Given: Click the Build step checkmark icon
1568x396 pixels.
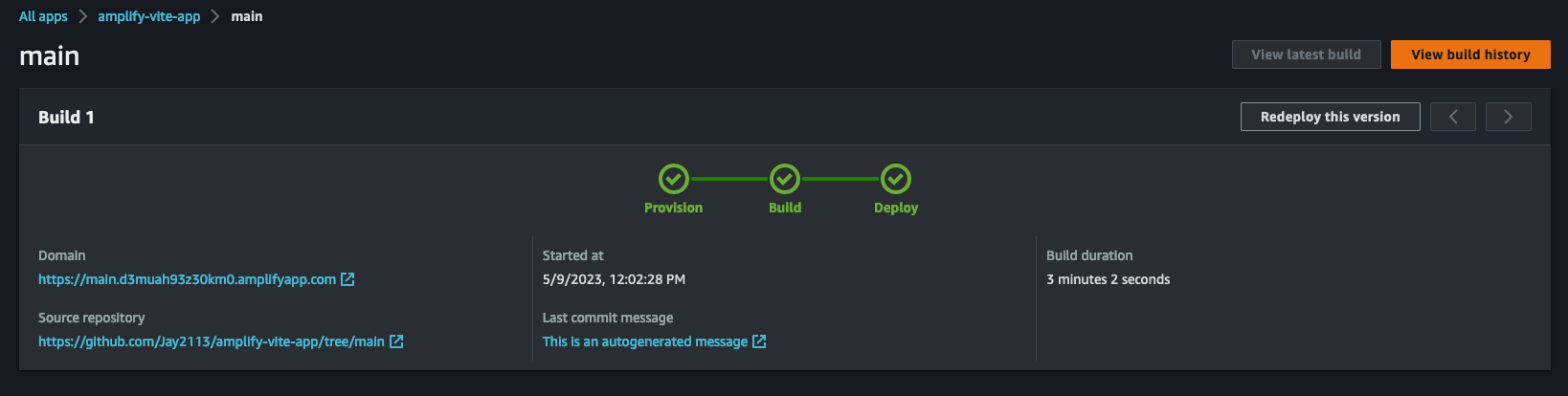Looking at the screenshot, I should [785, 179].
